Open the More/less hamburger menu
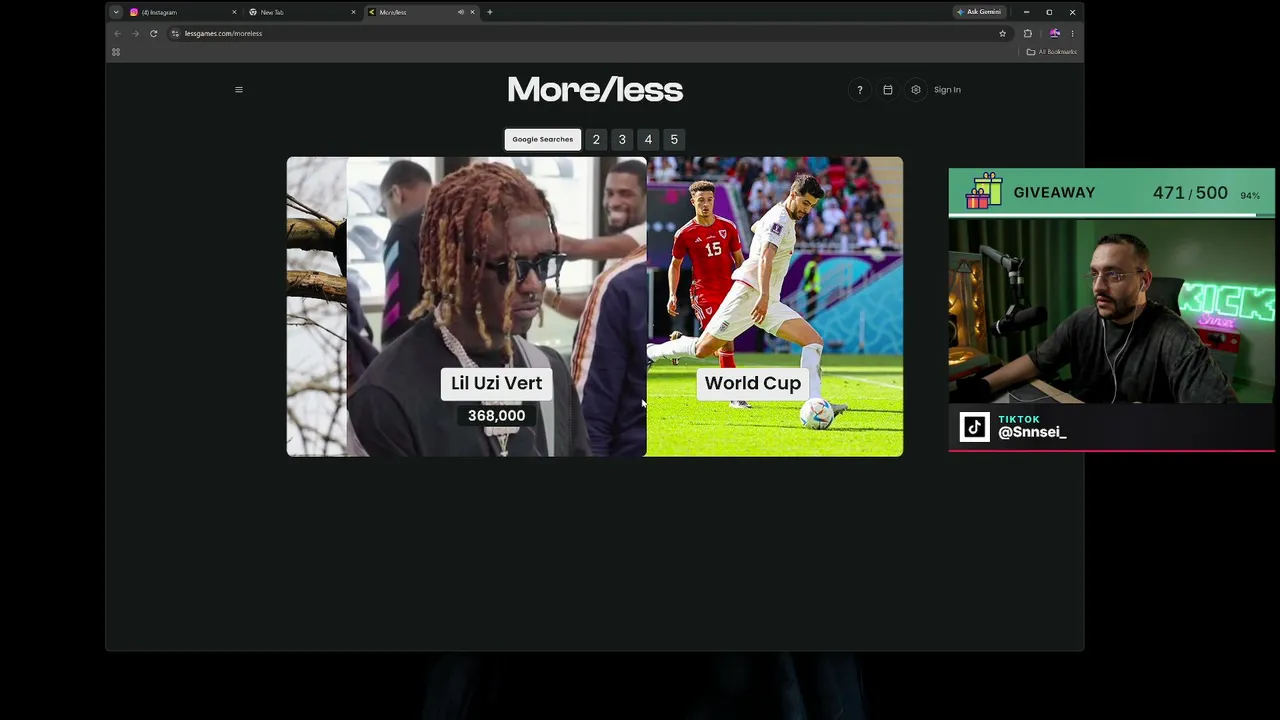 (x=239, y=90)
